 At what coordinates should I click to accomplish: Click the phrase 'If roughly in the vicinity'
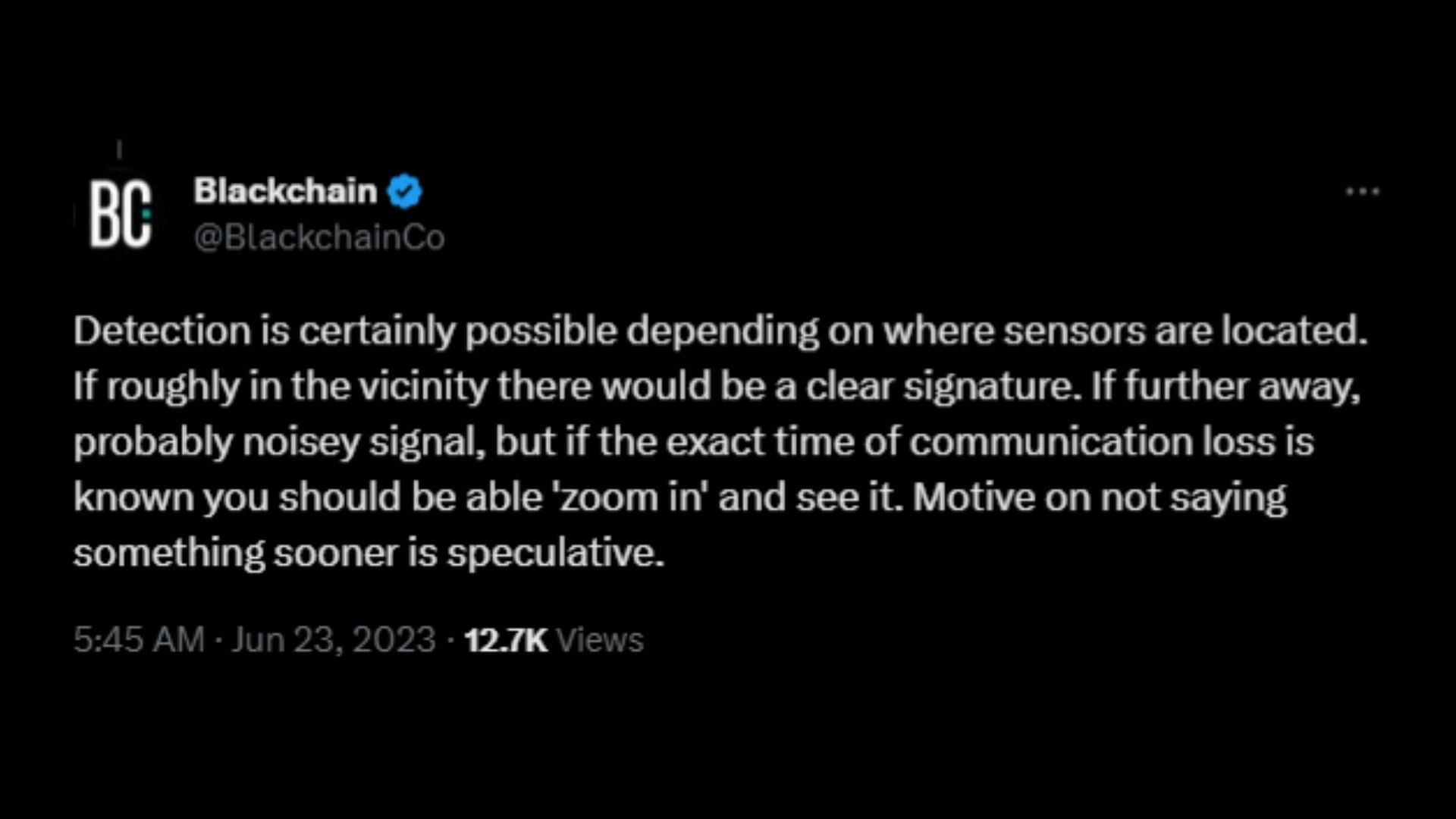pyautogui.click(x=281, y=386)
